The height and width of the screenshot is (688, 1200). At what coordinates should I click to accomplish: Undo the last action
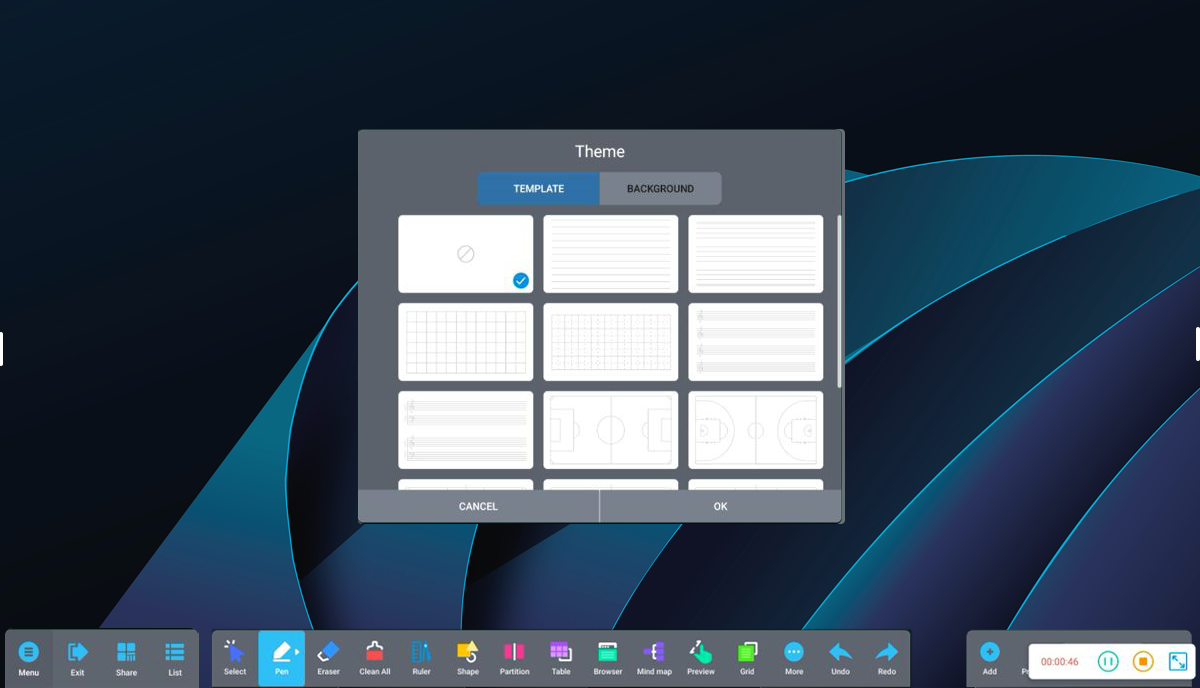840,656
